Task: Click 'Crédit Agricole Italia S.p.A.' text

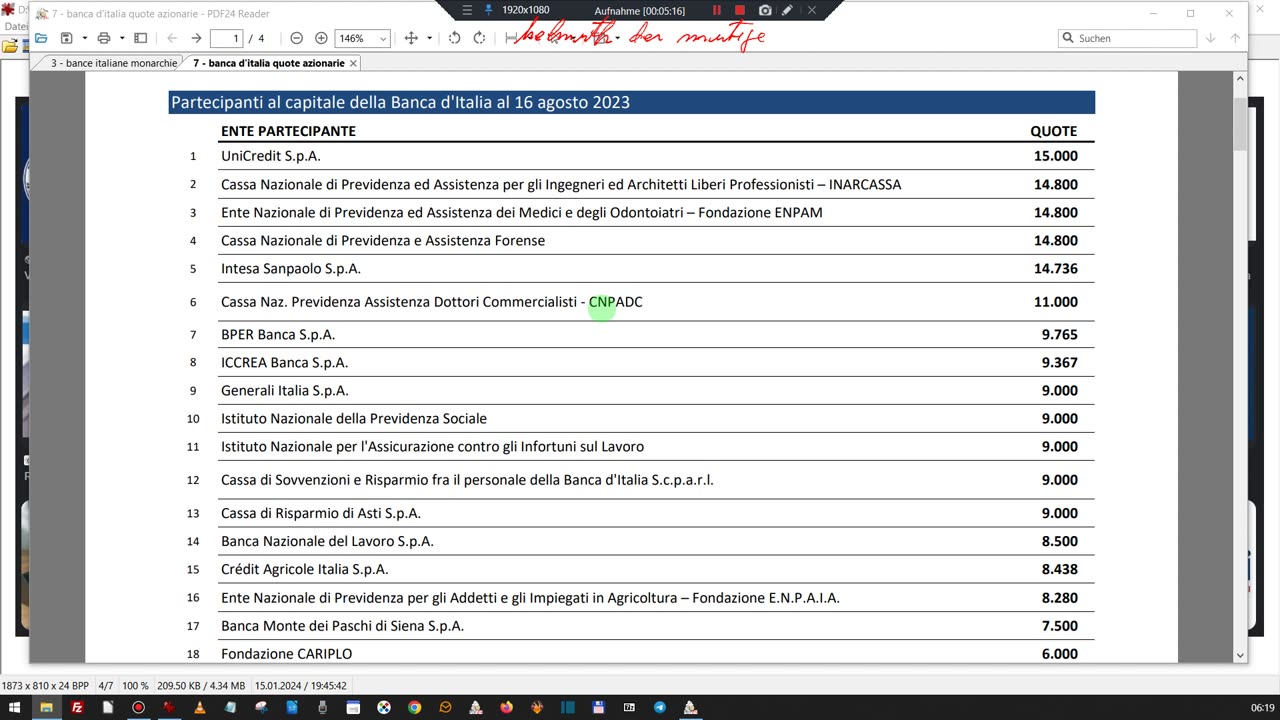Action: (304, 569)
